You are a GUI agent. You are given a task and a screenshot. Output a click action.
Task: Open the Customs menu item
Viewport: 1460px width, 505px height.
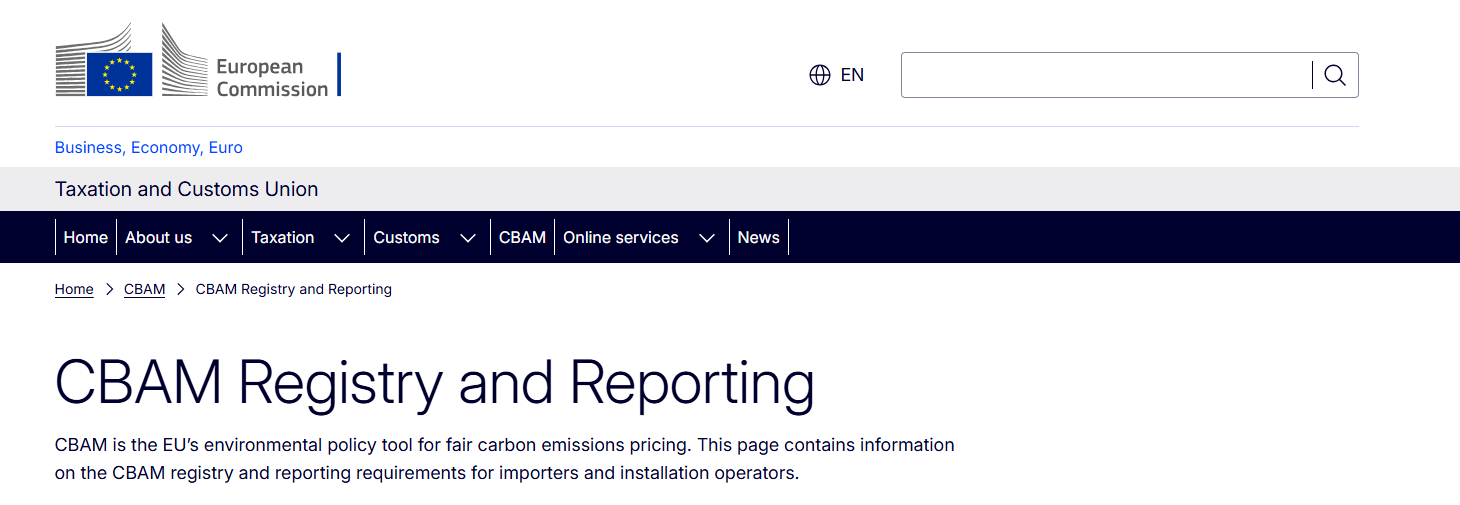[x=406, y=237]
